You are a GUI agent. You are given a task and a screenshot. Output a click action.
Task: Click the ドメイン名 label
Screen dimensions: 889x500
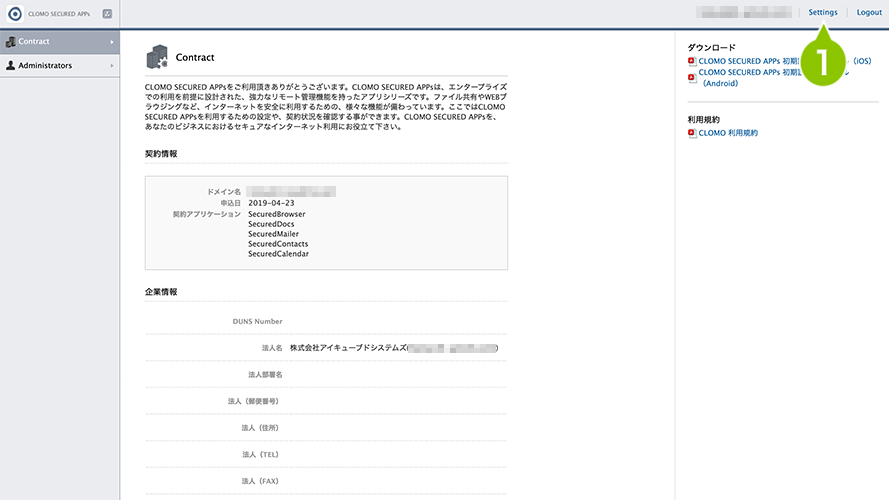tap(223, 192)
